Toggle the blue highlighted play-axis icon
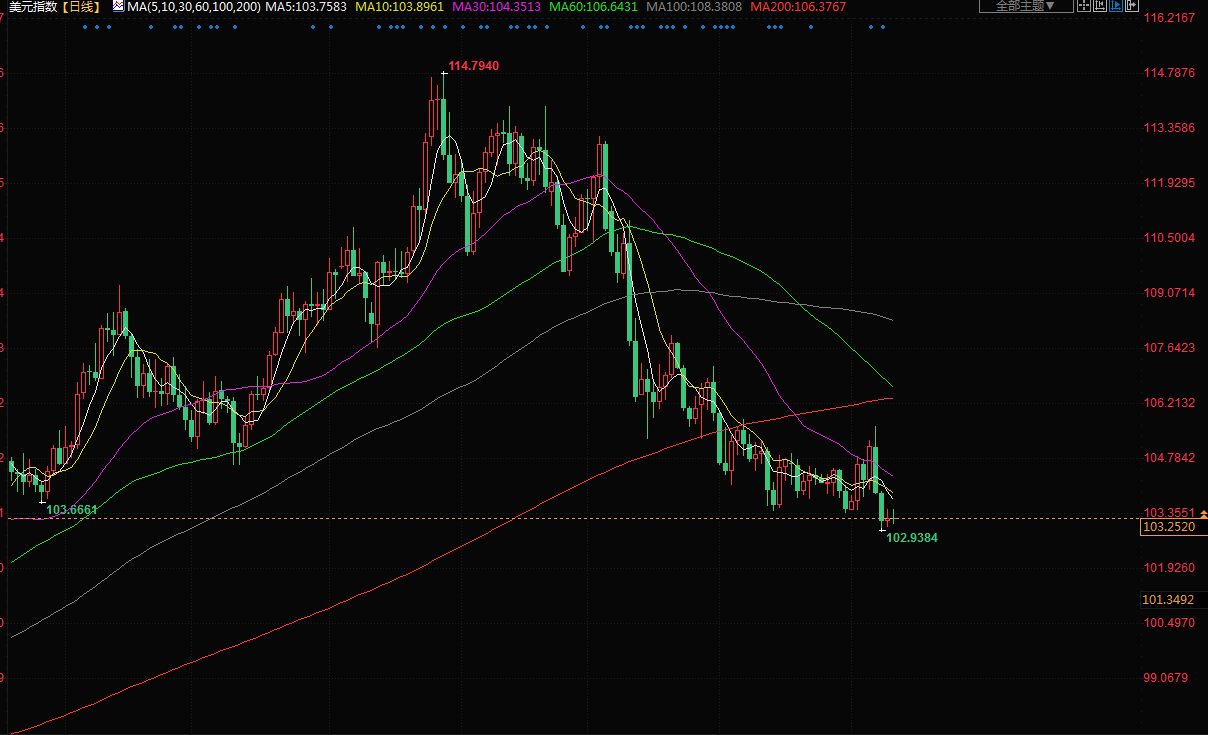 point(1113,6)
